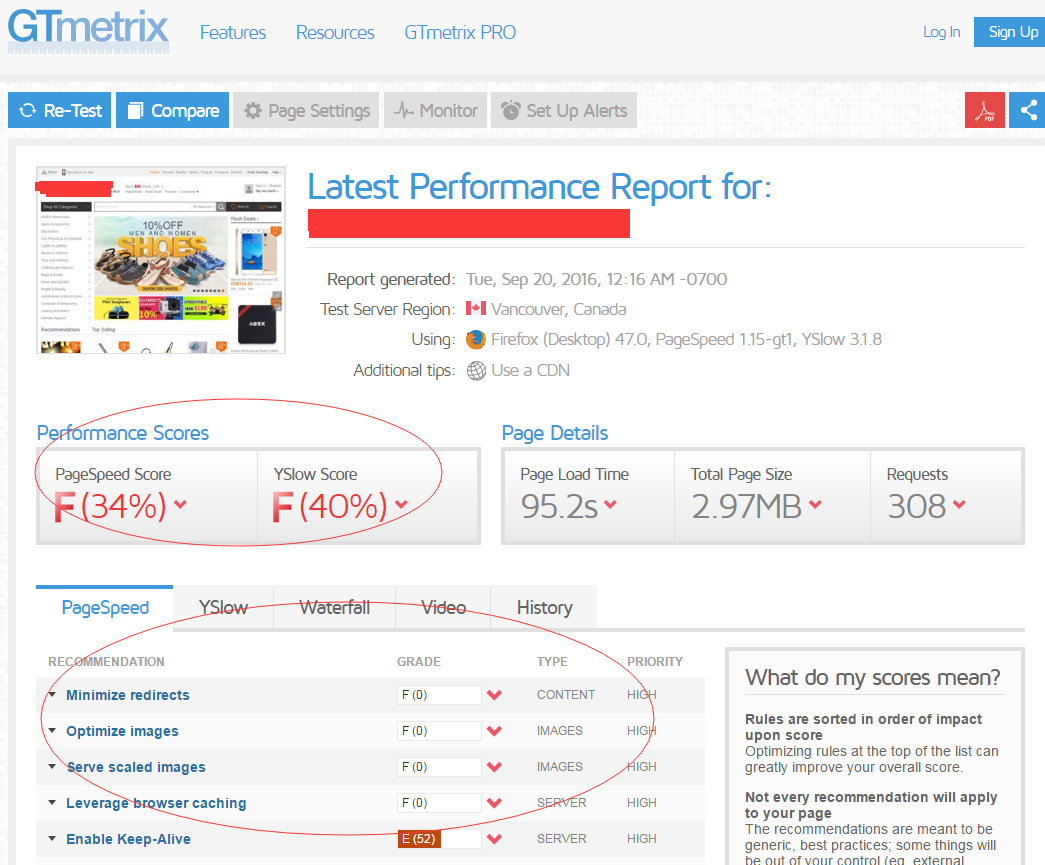Expand Page Load Time details arrow
This screenshot has width=1045, height=865.
[x=610, y=504]
